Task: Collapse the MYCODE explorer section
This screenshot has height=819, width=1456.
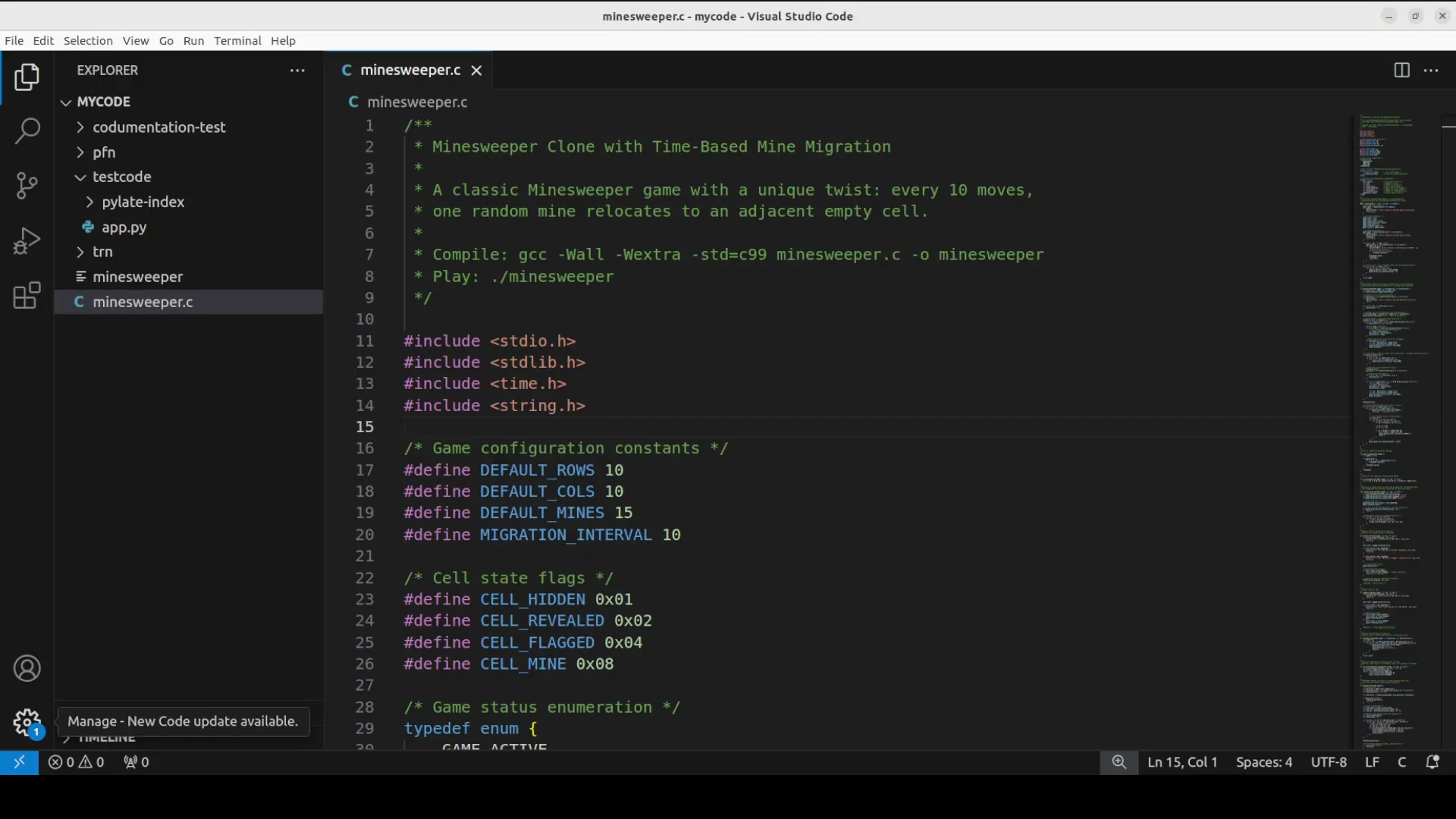Action: click(x=103, y=102)
